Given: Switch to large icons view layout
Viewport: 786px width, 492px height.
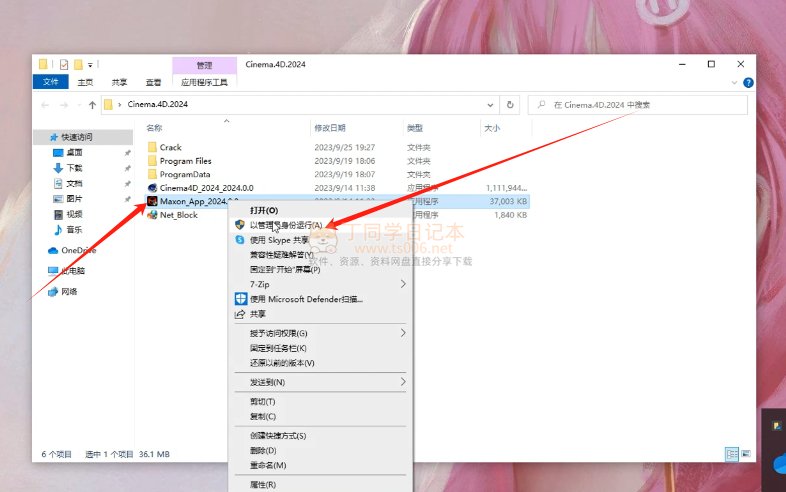Looking at the screenshot, I should click(746, 454).
